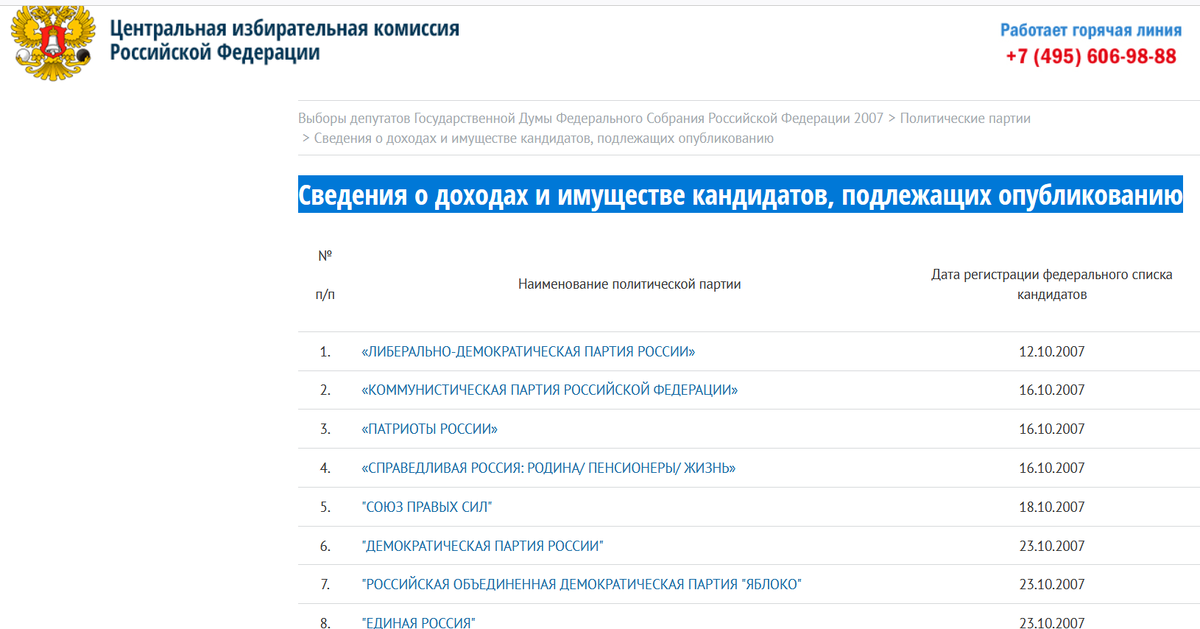Click the № п/п column header

coord(325,275)
